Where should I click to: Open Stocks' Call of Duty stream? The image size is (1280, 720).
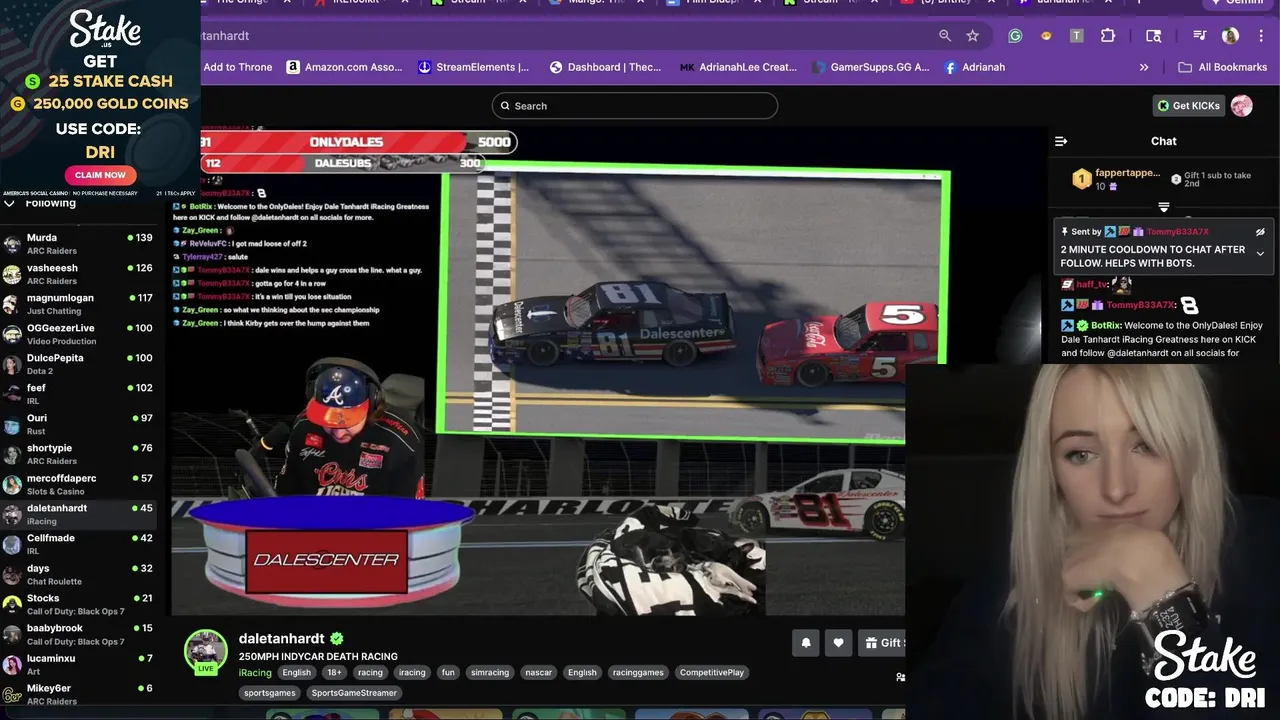77,604
